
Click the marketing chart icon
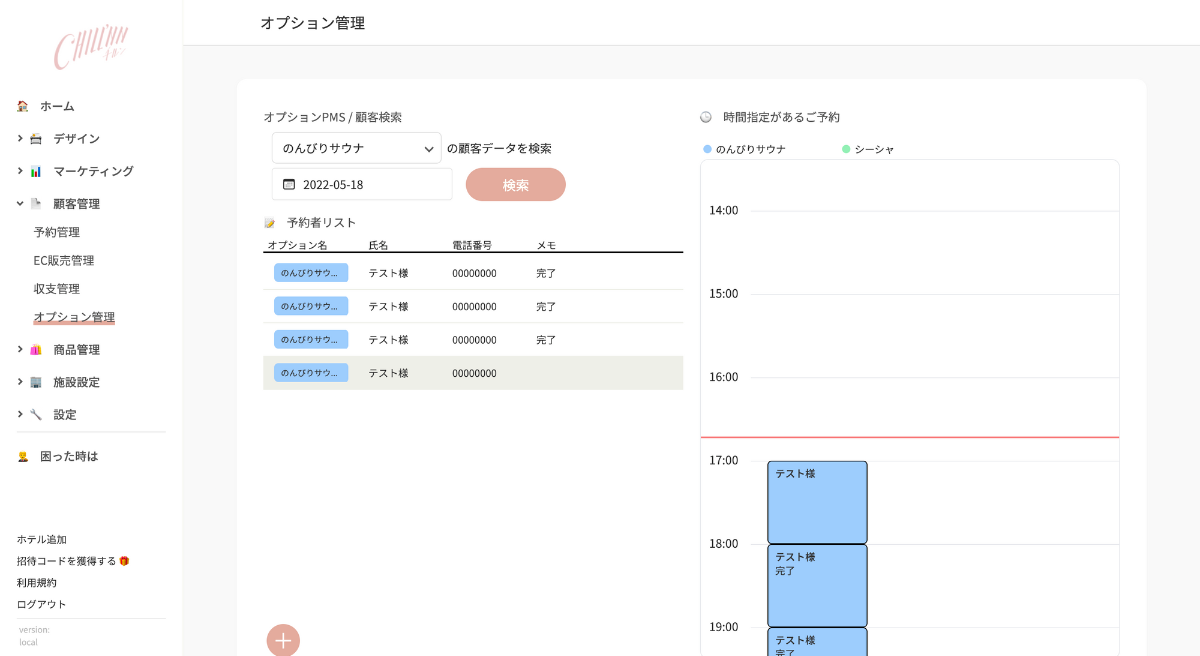point(36,171)
